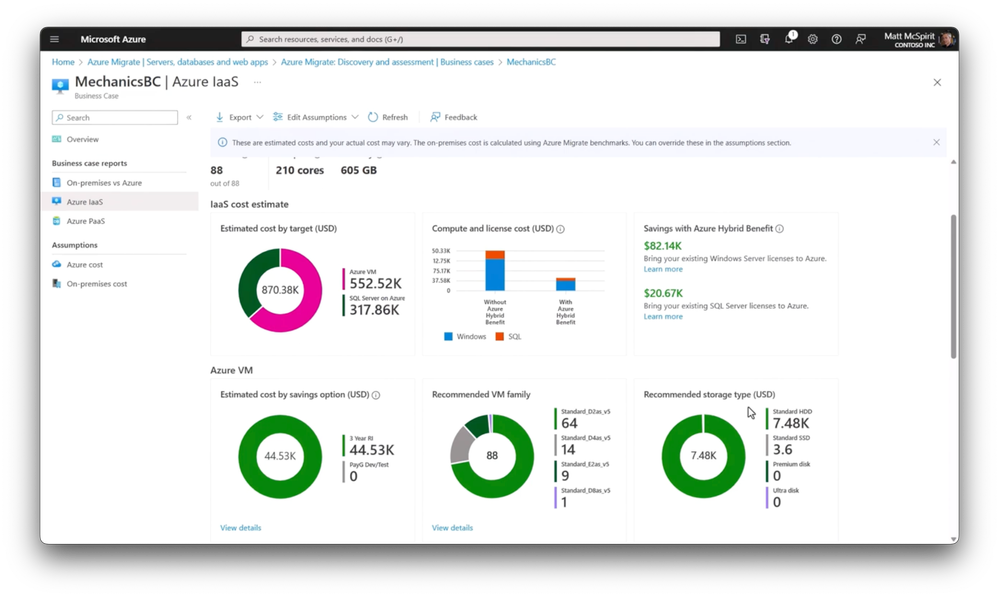Click the Without Azure Hybrid Benefit bar
The width and height of the screenshot is (999, 597).
[495, 271]
